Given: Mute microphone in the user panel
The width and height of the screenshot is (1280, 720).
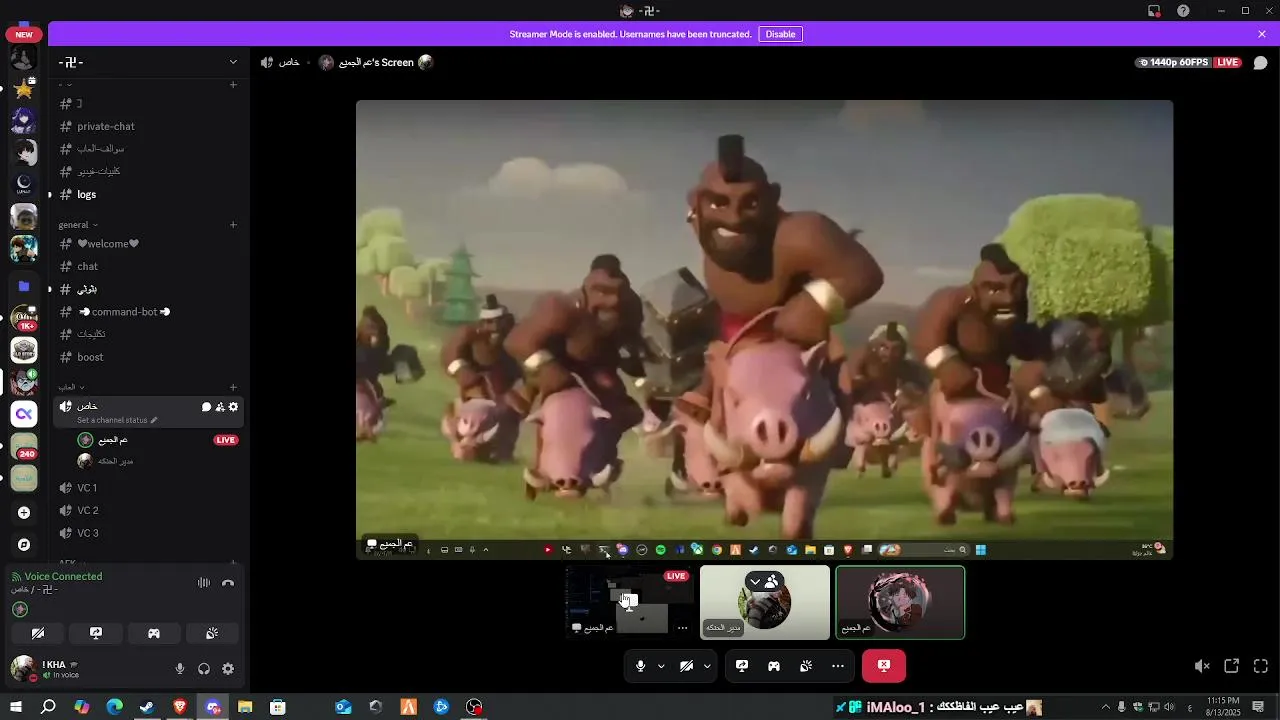Looking at the screenshot, I should 180,669.
